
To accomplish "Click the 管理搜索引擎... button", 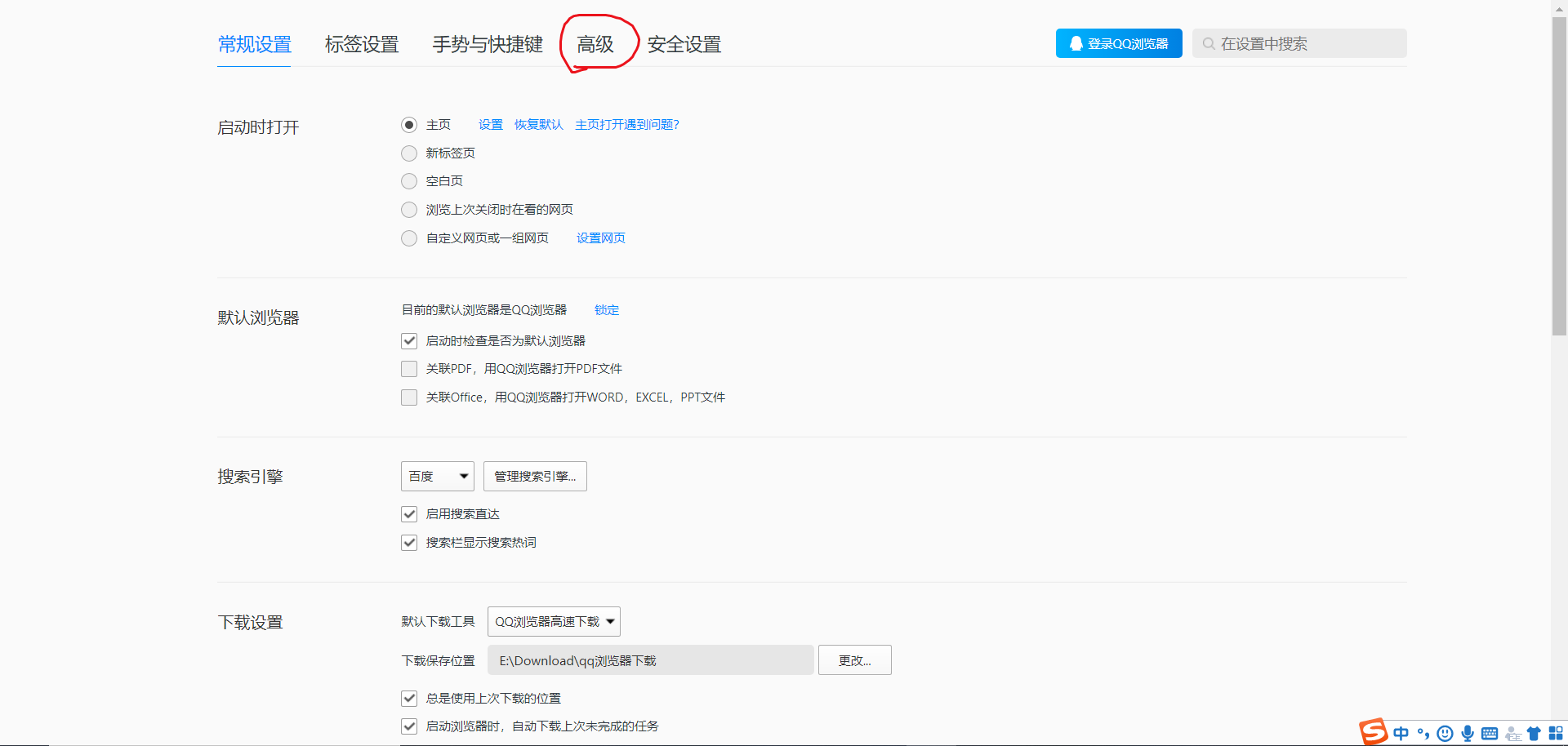I will (535, 477).
